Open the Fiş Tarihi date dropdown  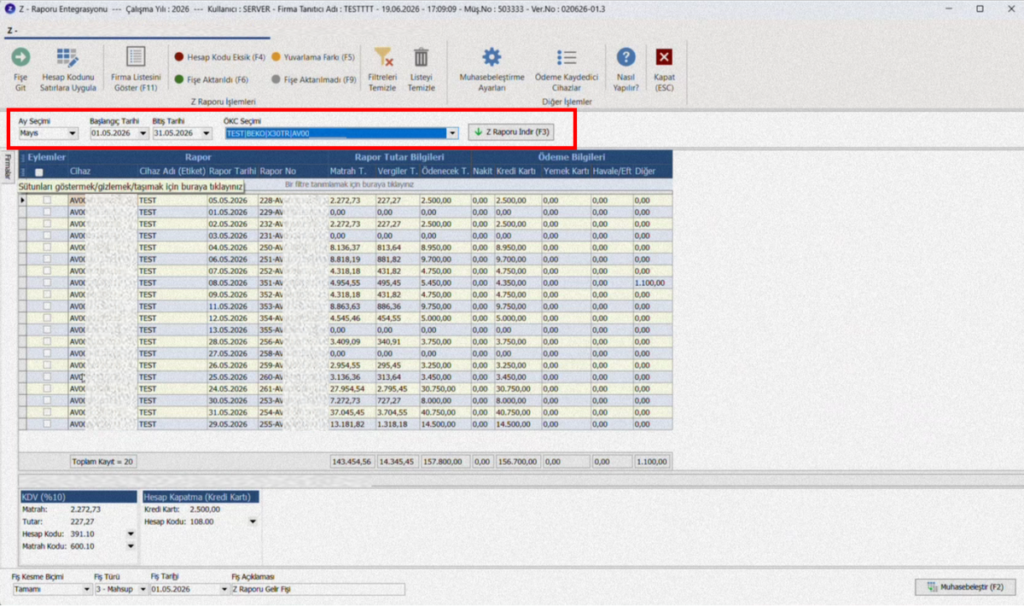(x=224, y=589)
